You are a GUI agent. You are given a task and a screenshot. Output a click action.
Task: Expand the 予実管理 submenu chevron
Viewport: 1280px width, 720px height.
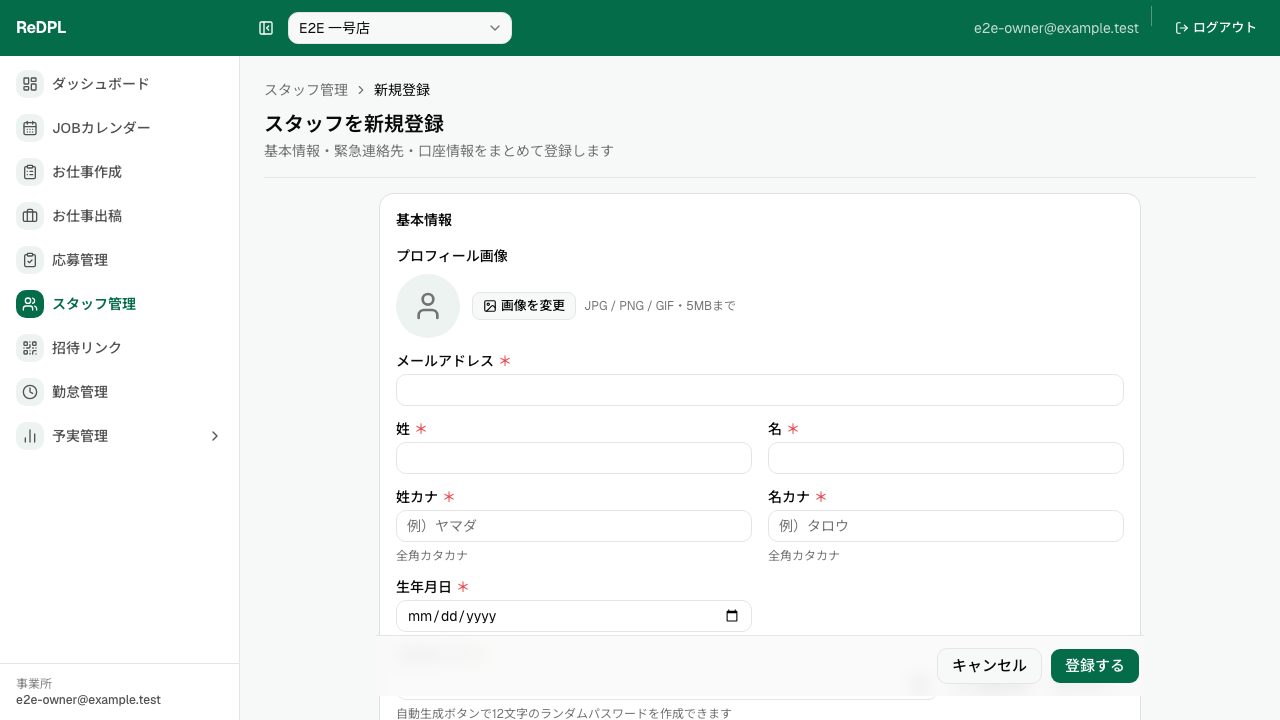point(215,436)
